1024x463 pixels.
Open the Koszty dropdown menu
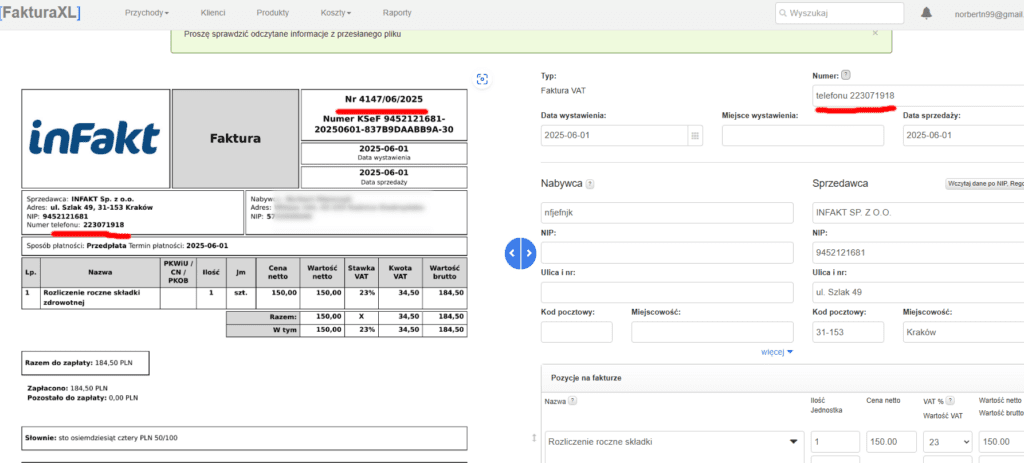coord(335,13)
